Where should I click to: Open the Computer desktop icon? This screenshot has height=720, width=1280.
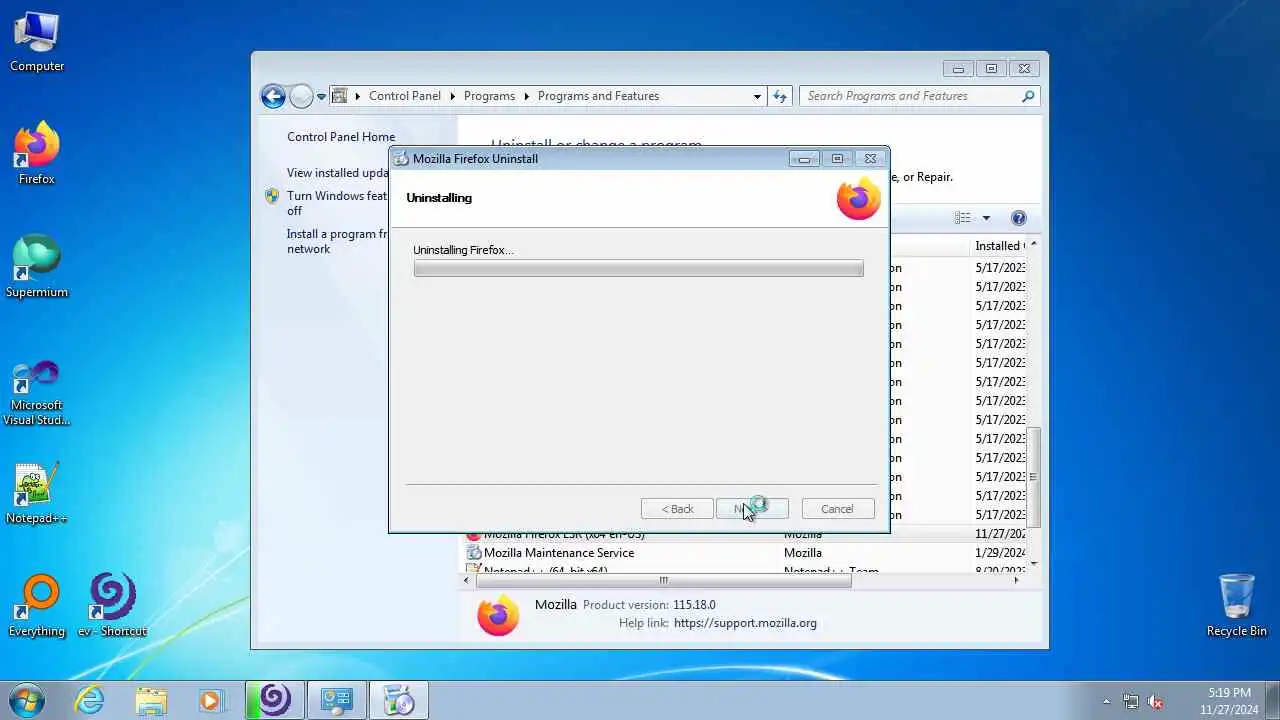(37, 42)
